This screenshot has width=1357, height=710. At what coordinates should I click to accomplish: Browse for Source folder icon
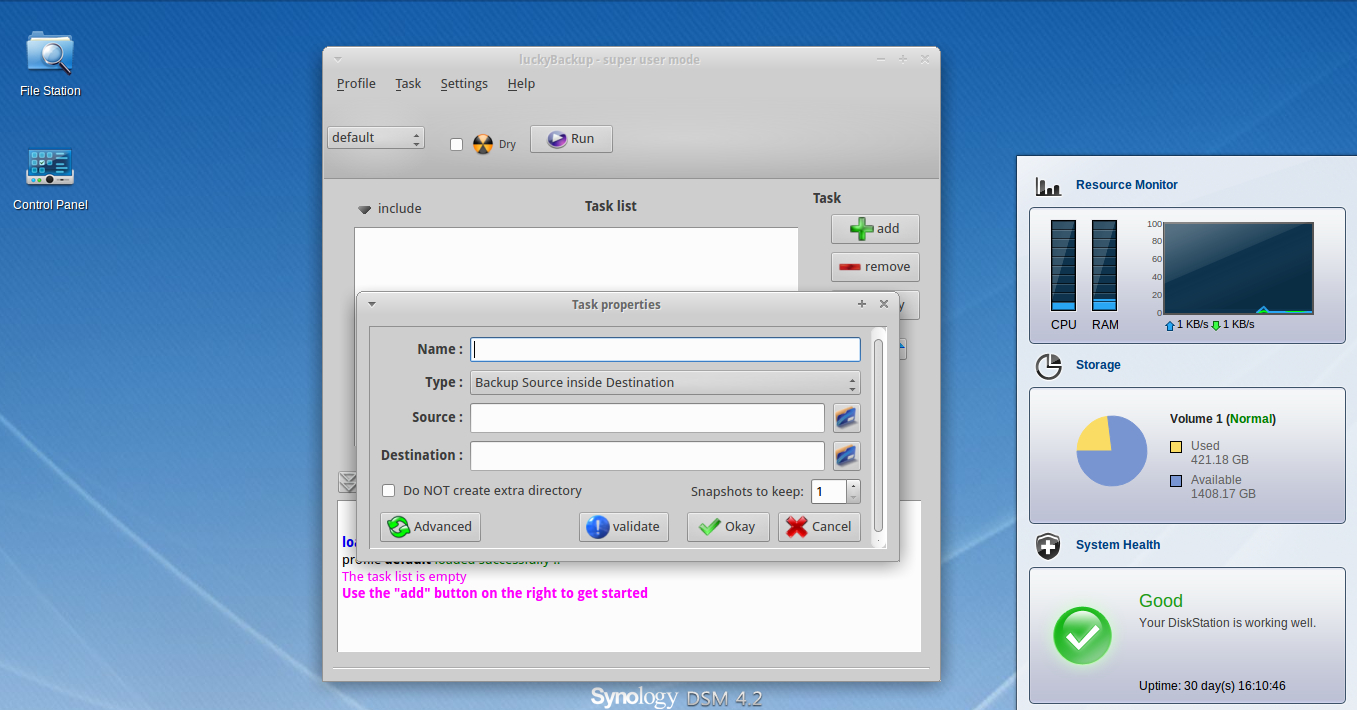[847, 417]
